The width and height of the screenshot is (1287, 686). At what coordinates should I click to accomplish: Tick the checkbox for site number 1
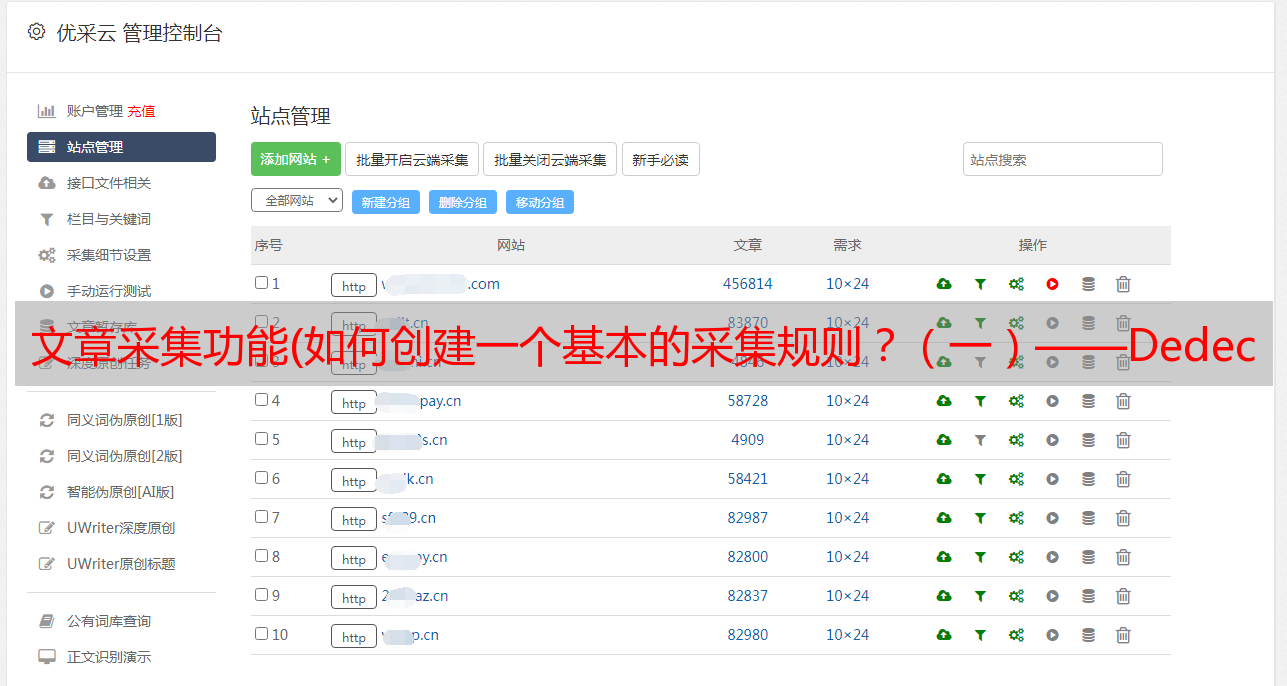261,283
